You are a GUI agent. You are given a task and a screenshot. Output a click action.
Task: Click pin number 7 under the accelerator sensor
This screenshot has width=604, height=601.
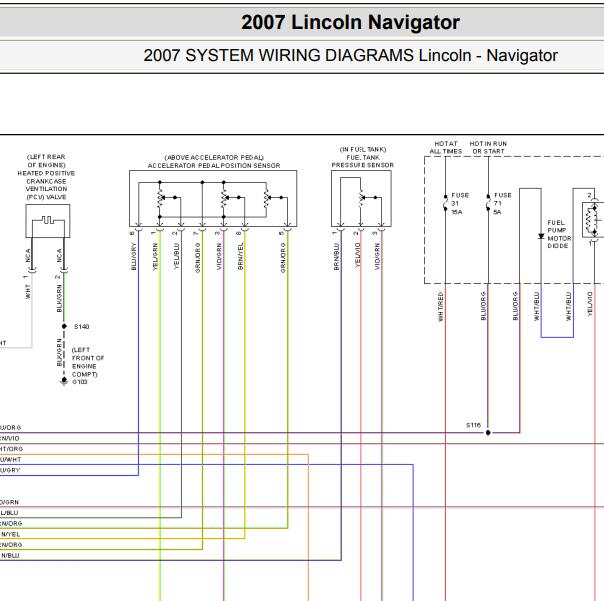(x=196, y=233)
